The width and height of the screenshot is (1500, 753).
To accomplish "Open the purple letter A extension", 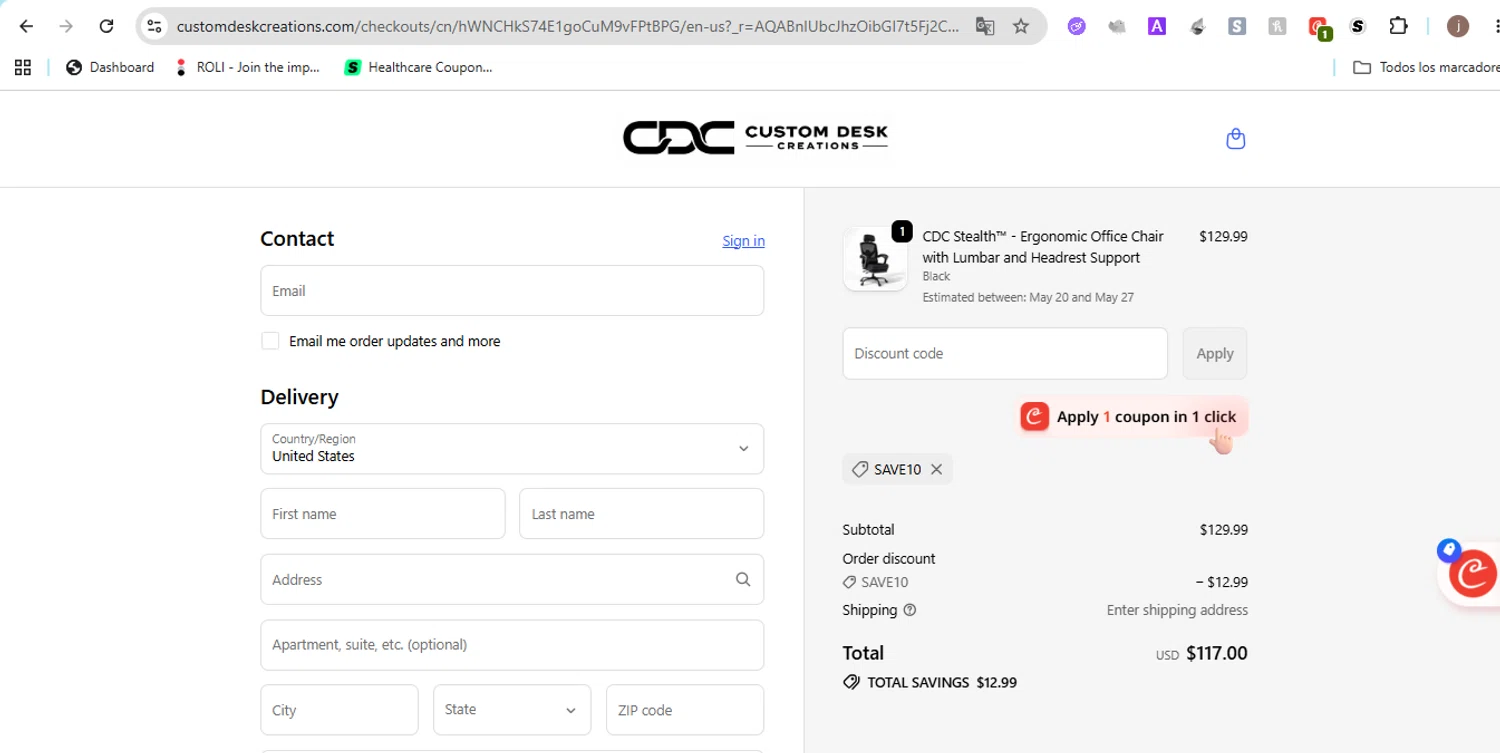I will click(1157, 27).
